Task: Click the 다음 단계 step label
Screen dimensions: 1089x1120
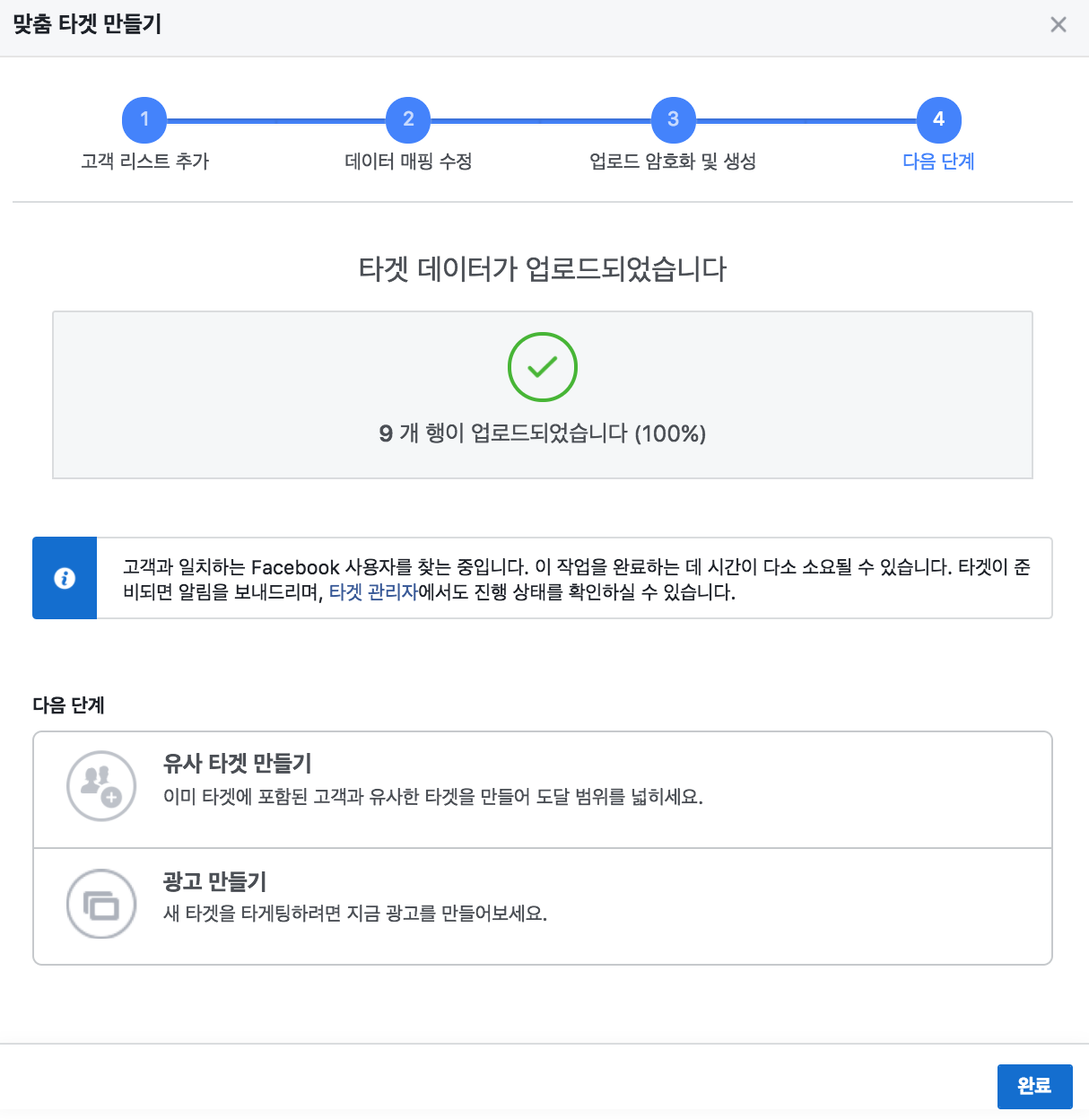Action: click(x=938, y=162)
